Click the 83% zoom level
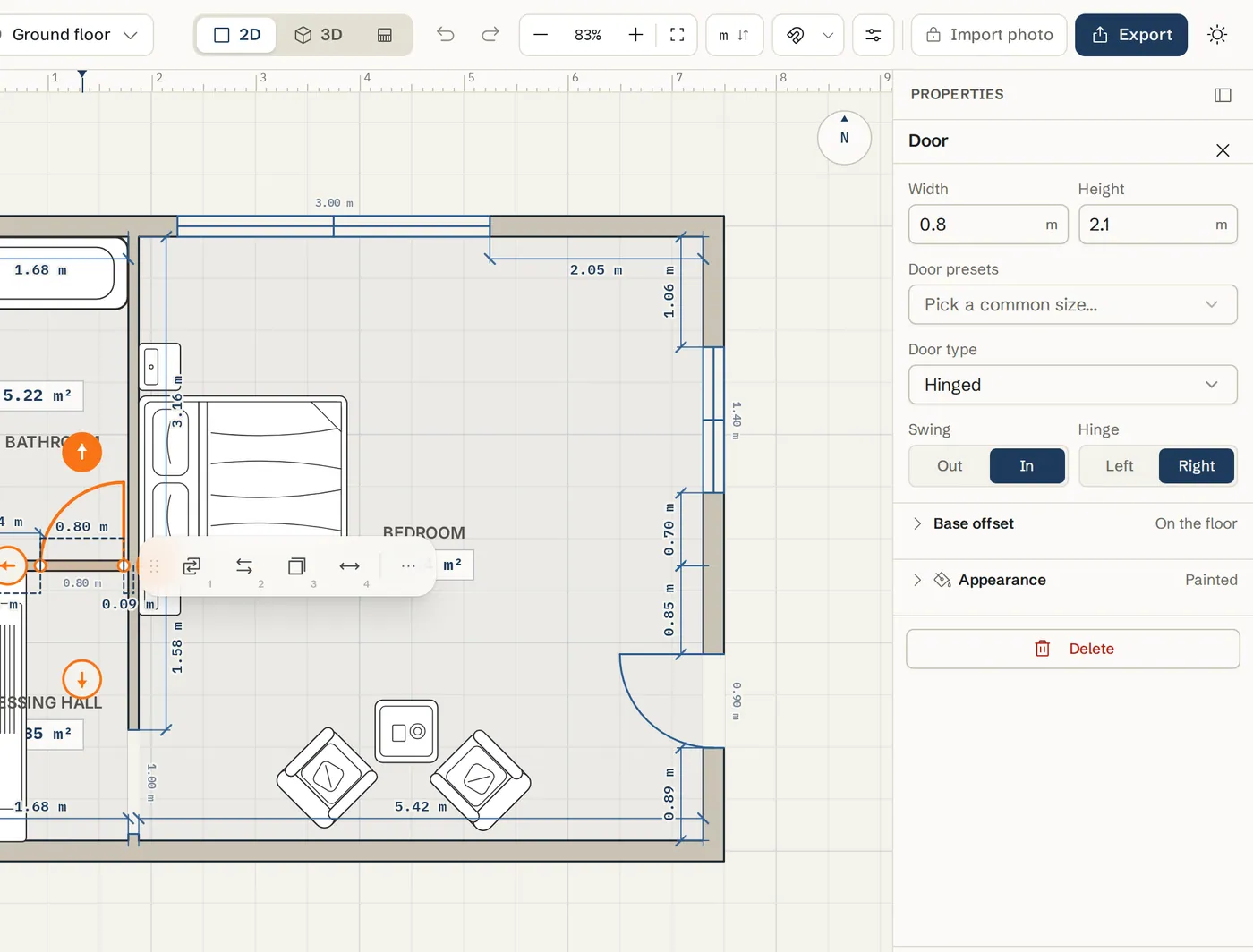 click(x=588, y=35)
